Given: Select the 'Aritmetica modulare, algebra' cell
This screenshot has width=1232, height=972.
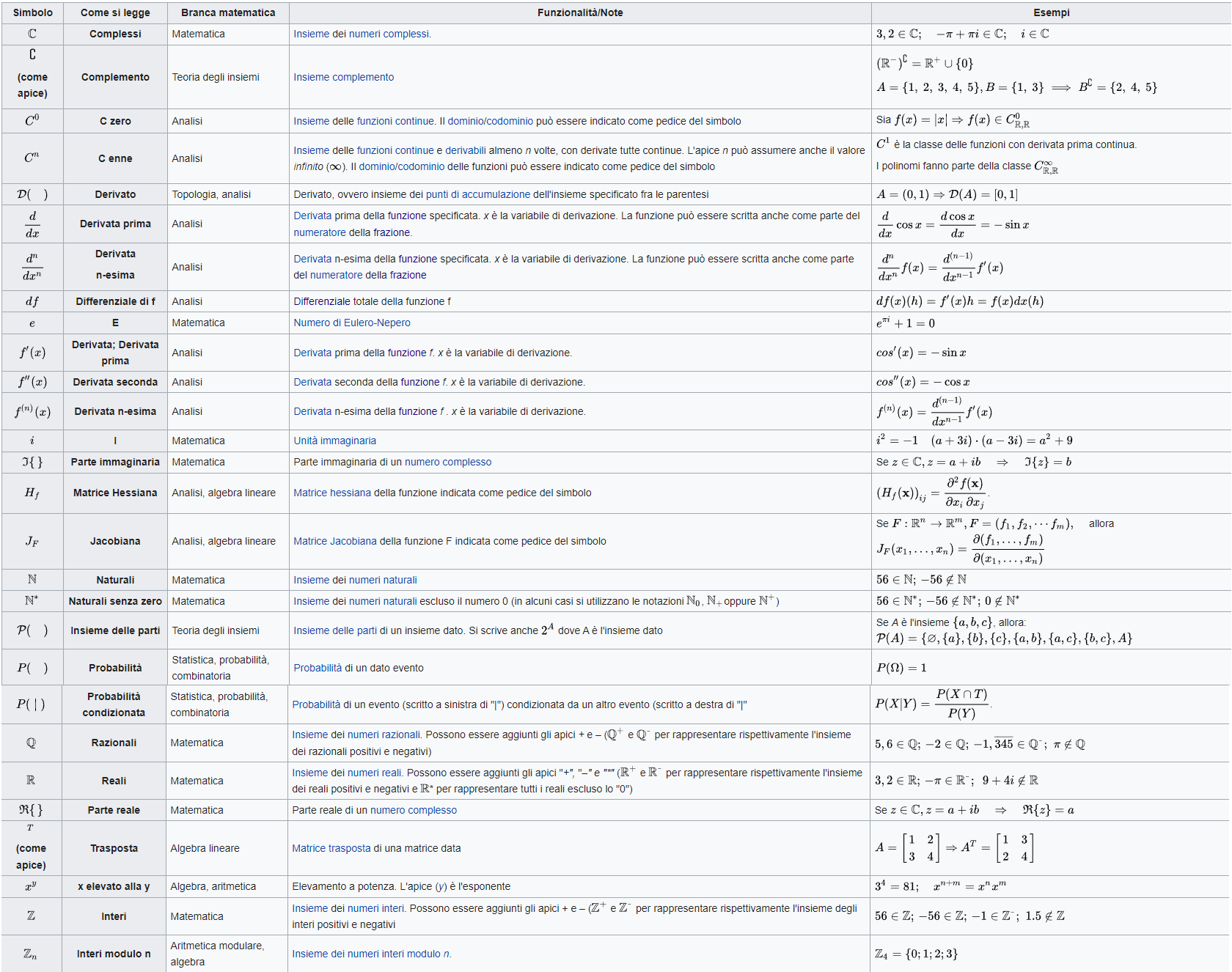Looking at the screenshot, I should pyautogui.click(x=227, y=954).
